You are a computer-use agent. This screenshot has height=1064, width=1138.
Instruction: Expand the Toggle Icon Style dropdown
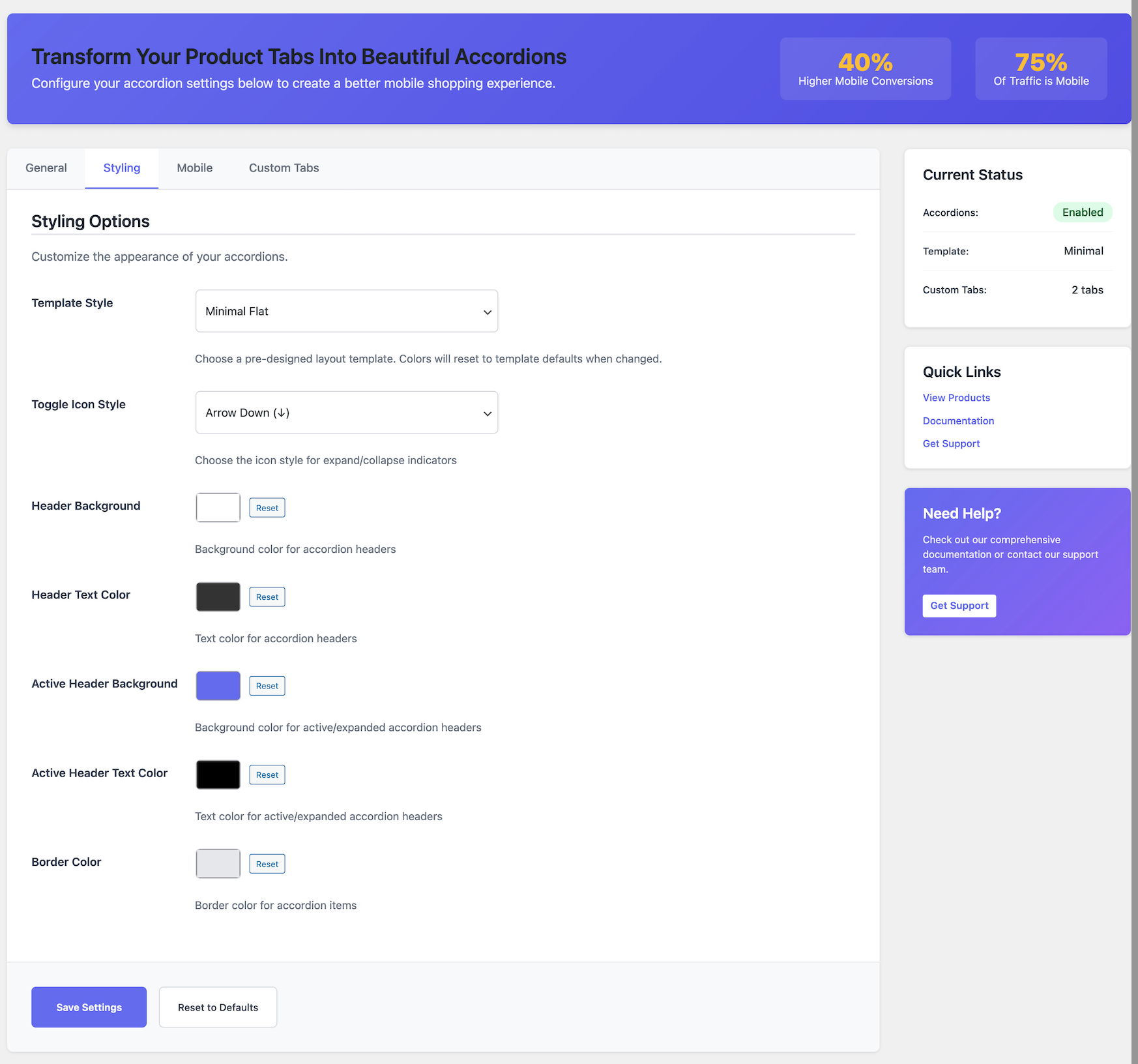347,413
